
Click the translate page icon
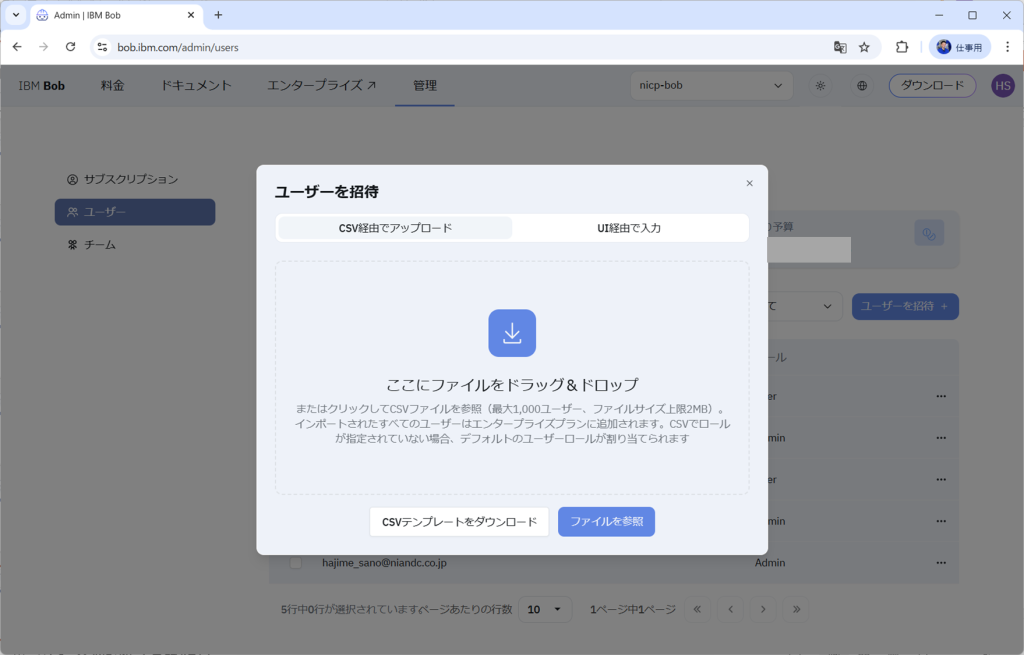coord(840,47)
